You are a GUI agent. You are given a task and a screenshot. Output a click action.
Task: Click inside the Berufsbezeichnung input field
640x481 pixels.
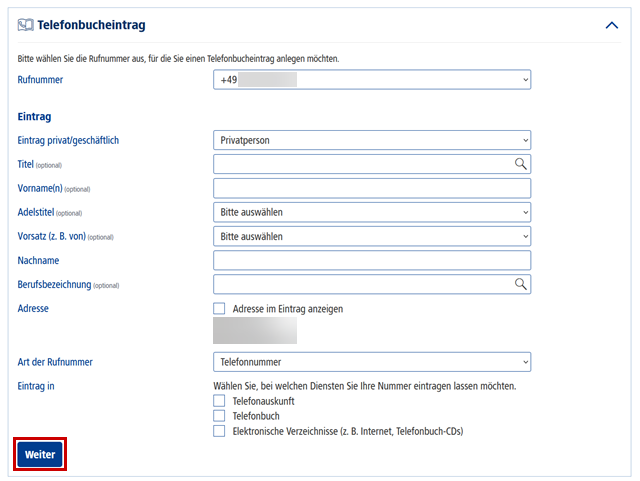[360, 285]
